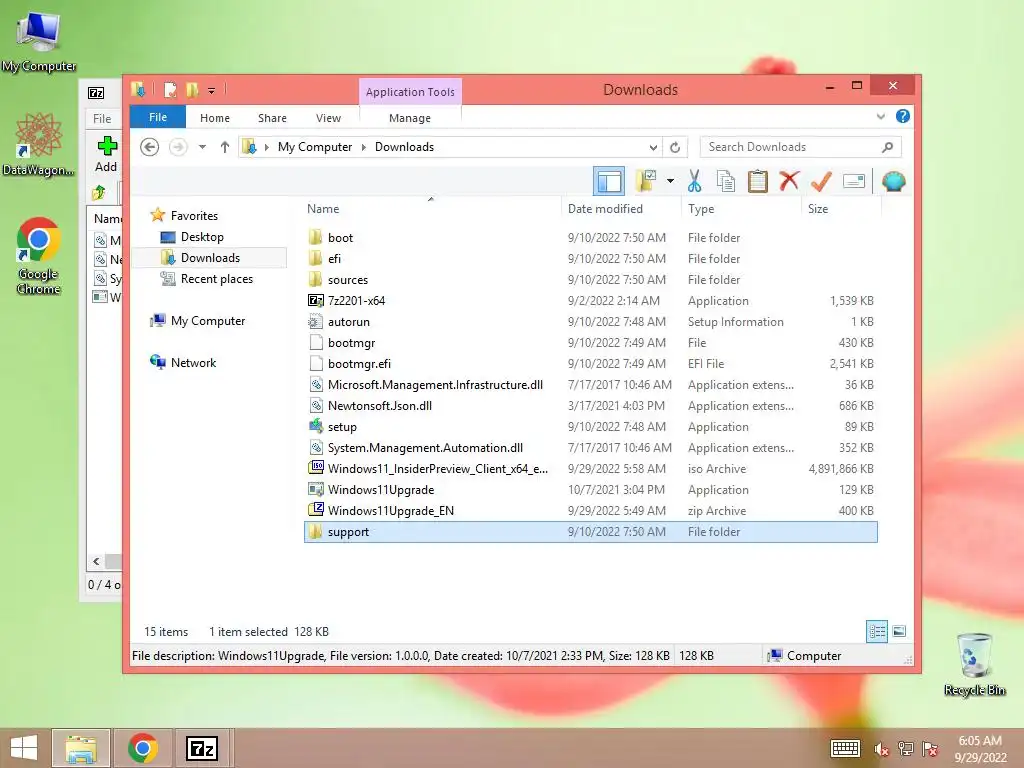1024x768 pixels.
Task: Open the Start button on taskbar
Action: click(24, 748)
